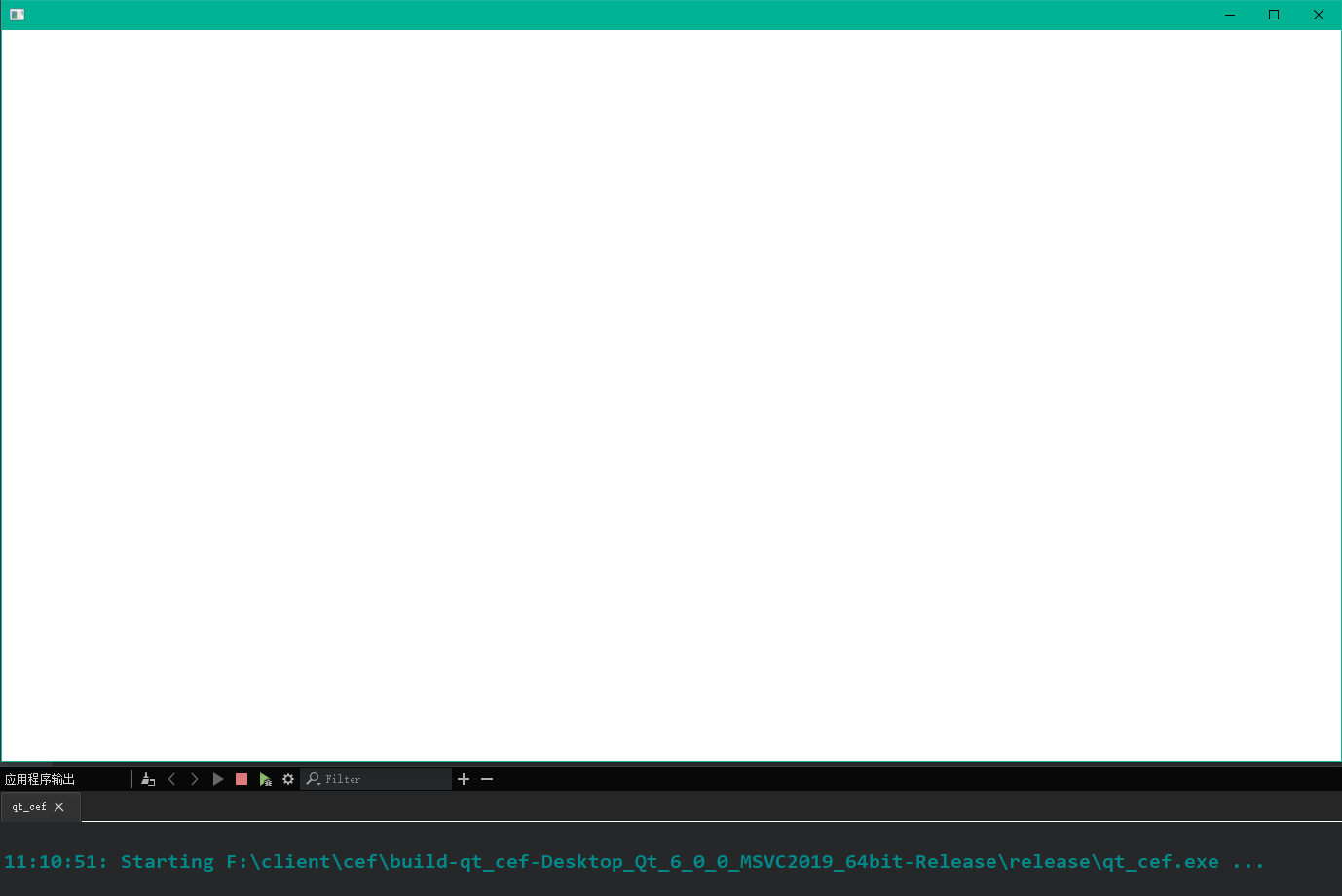This screenshot has width=1342, height=896.
Task: Click the magnifier icon in the filter box
Action: click(313, 778)
